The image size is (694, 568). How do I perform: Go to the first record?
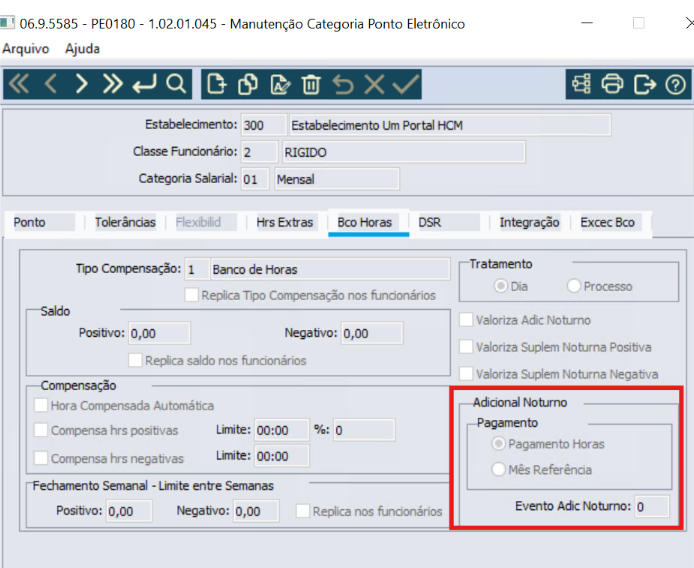click(x=19, y=84)
